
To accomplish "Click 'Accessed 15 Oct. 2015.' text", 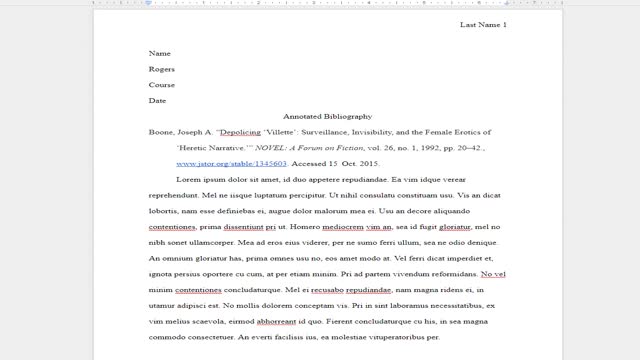I will click(x=336, y=164).
